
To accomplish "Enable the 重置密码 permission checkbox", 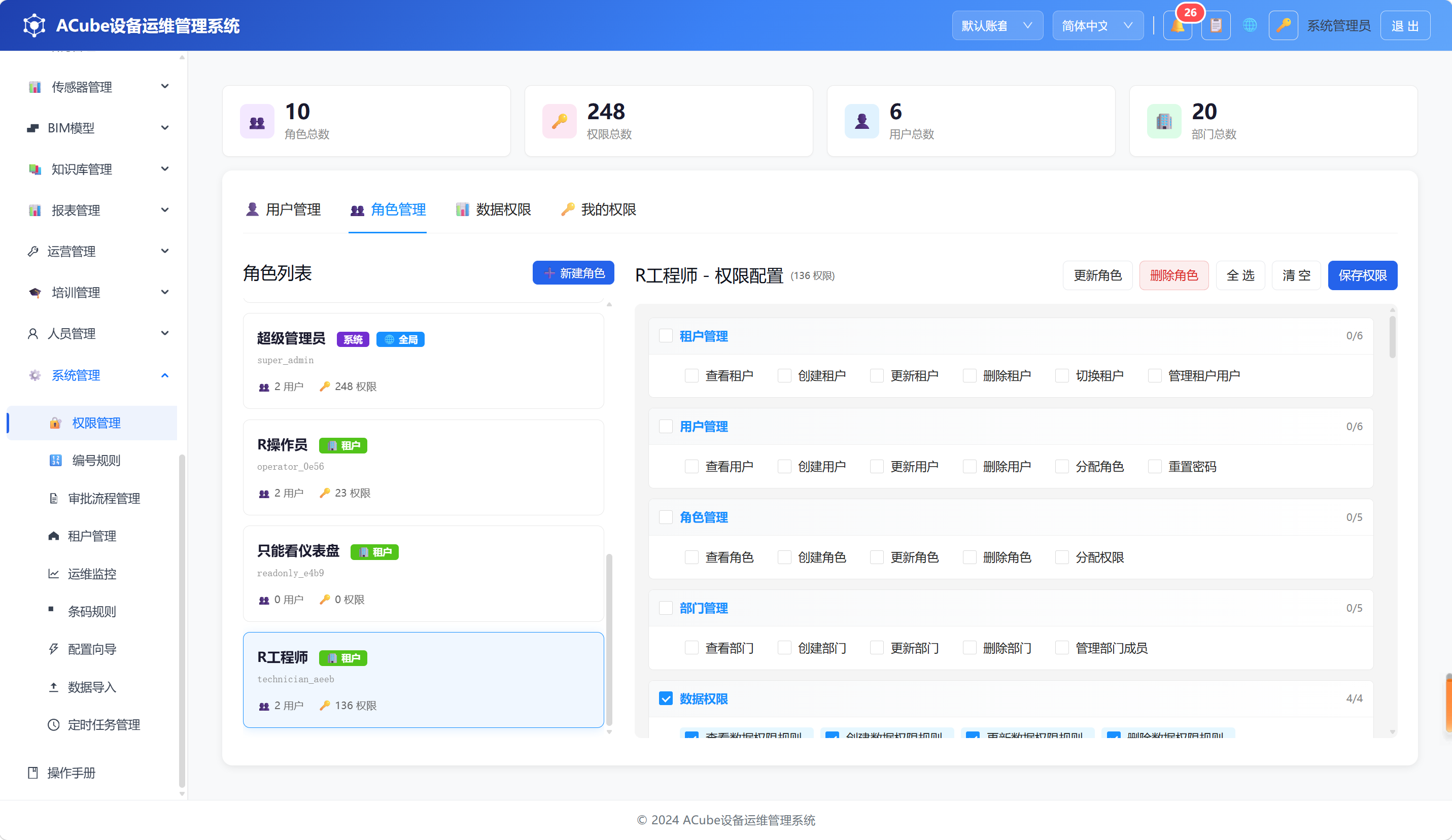I will [x=1155, y=467].
